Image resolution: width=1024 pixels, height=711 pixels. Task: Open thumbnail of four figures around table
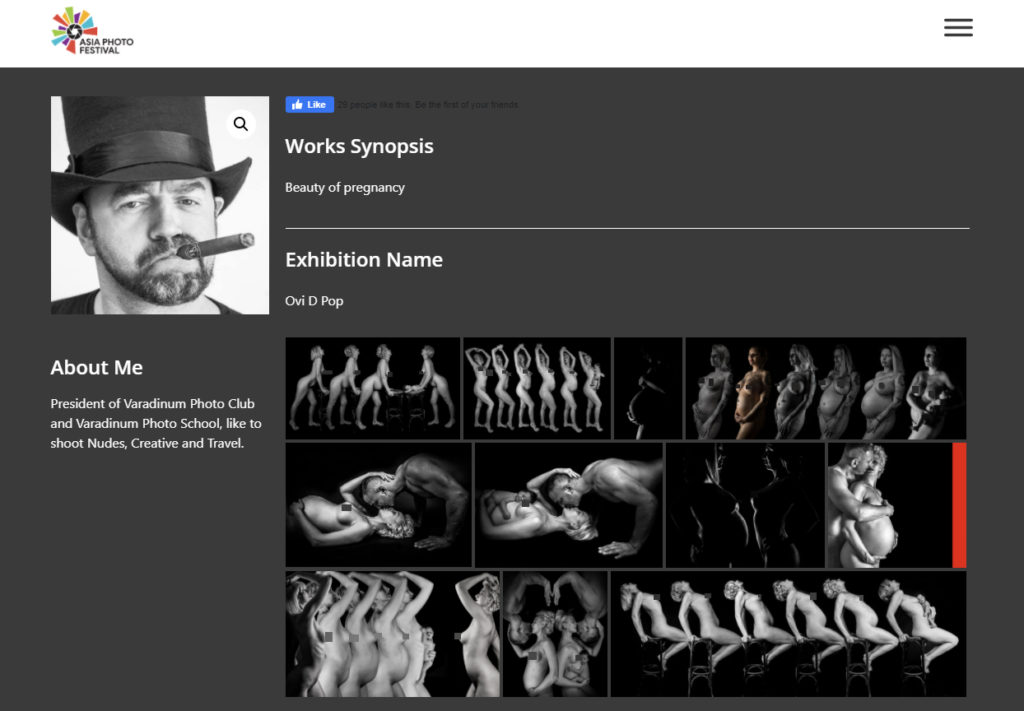click(372, 388)
